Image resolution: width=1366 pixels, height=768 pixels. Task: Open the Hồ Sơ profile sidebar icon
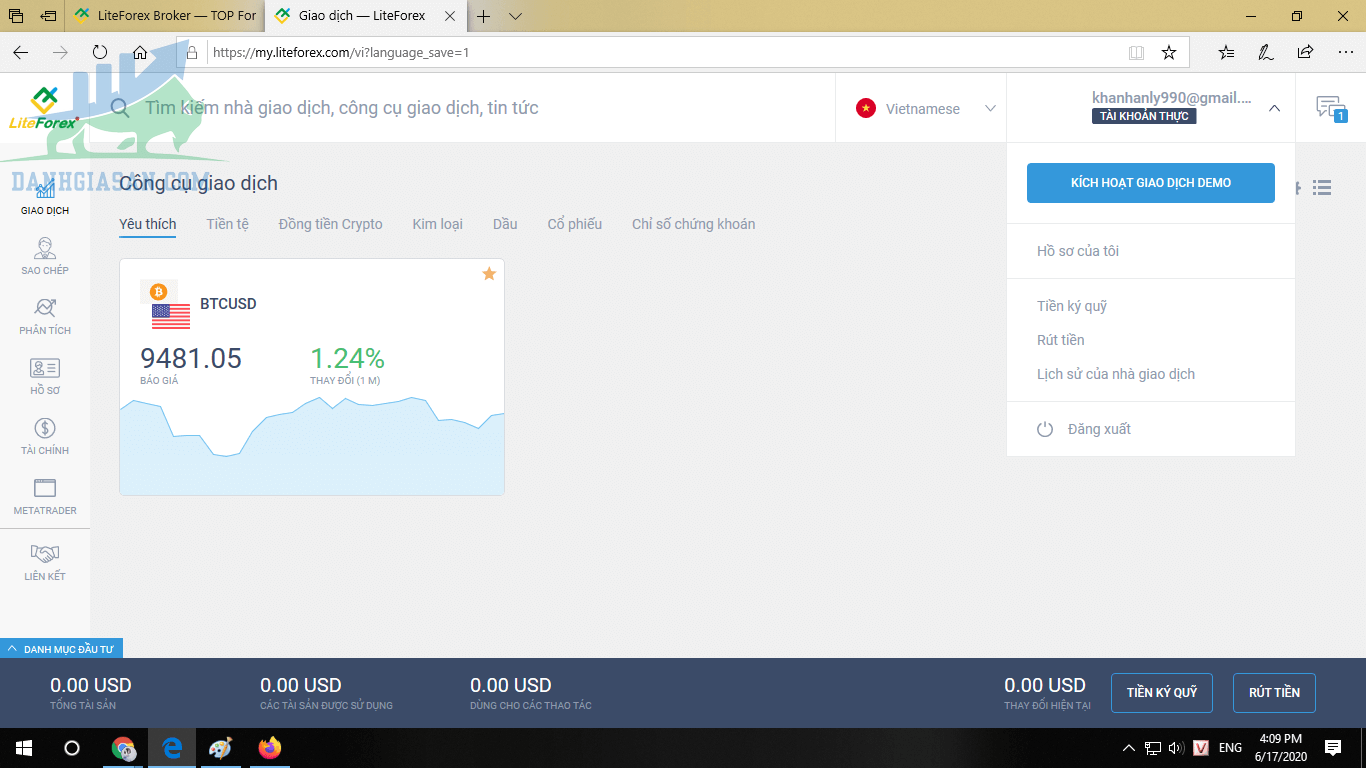coord(45,375)
